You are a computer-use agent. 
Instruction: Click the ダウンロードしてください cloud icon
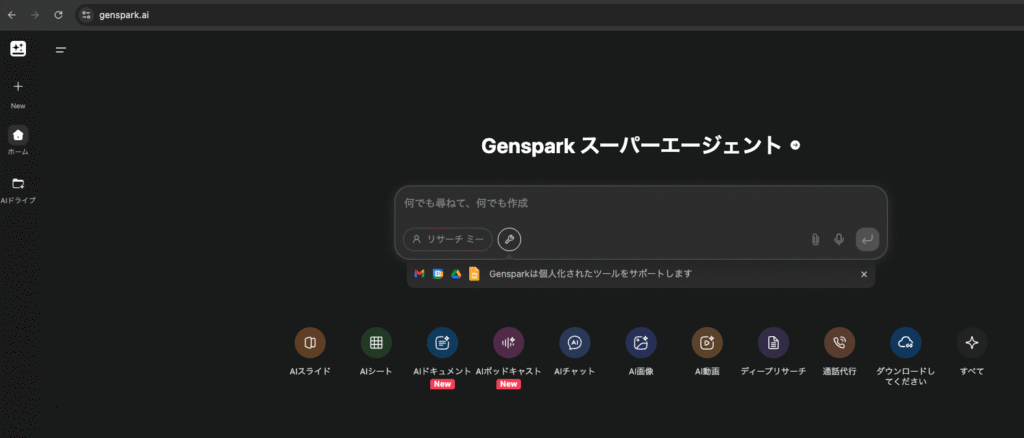(x=906, y=343)
